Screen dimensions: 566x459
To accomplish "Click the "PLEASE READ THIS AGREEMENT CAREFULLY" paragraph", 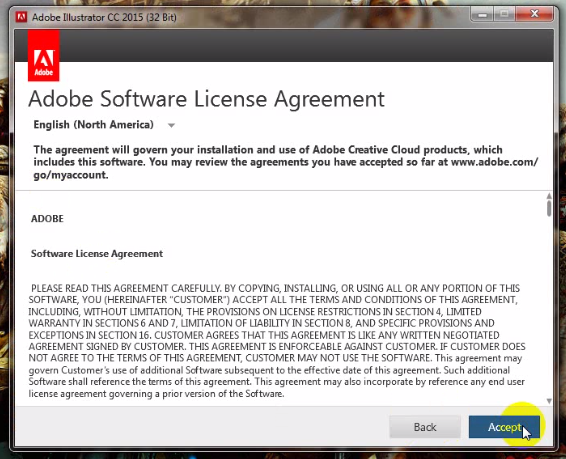I will (277, 341).
